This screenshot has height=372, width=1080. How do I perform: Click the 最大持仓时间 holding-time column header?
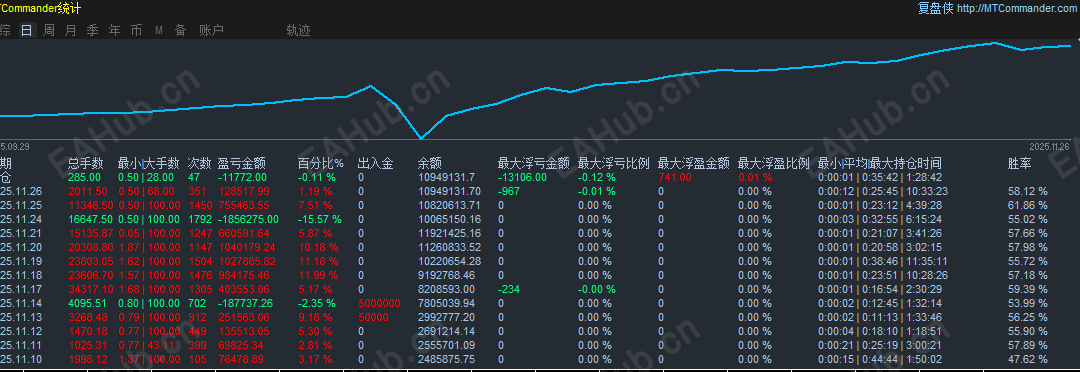[x=905, y=163]
